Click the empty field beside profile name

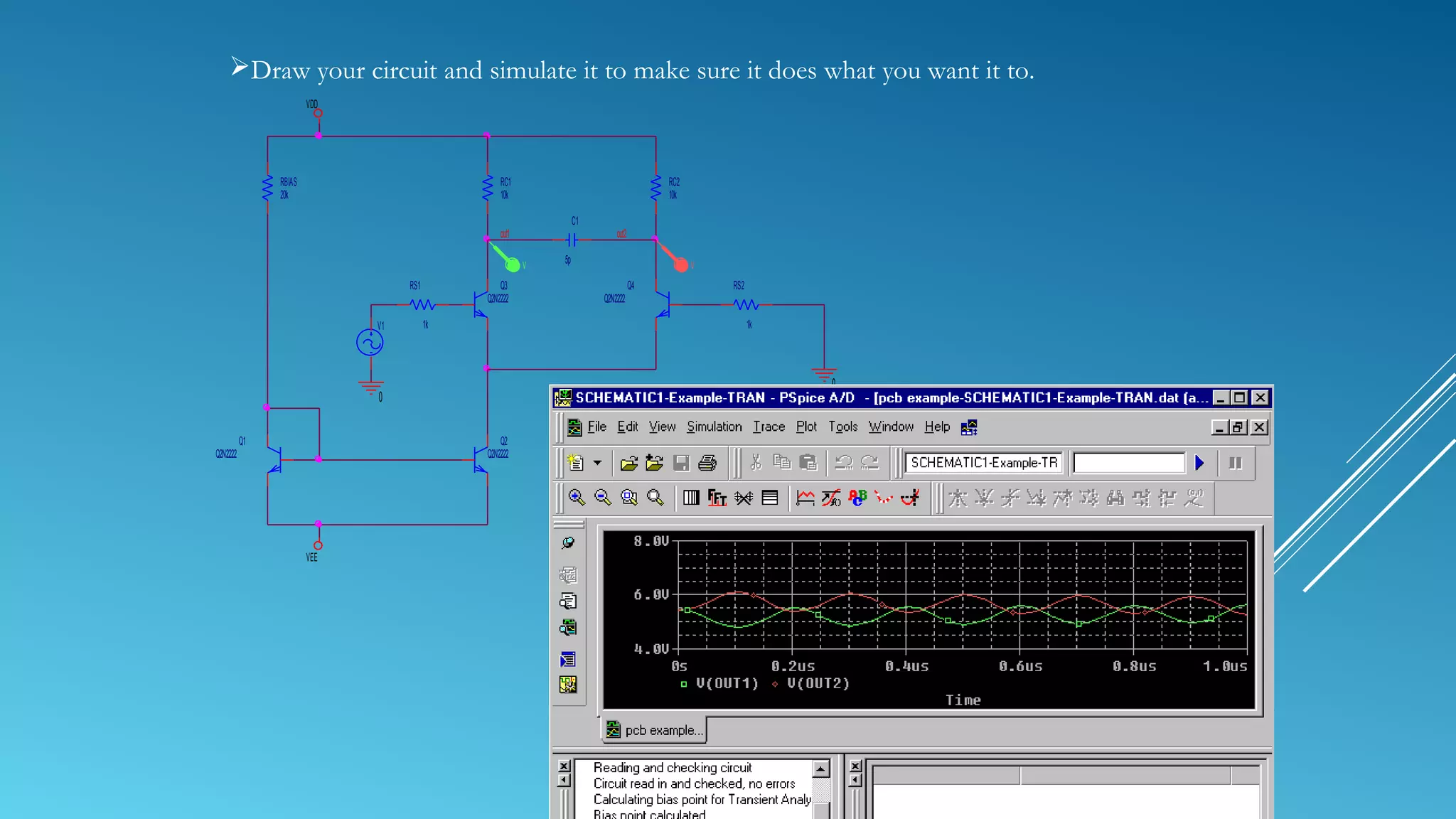1129,463
